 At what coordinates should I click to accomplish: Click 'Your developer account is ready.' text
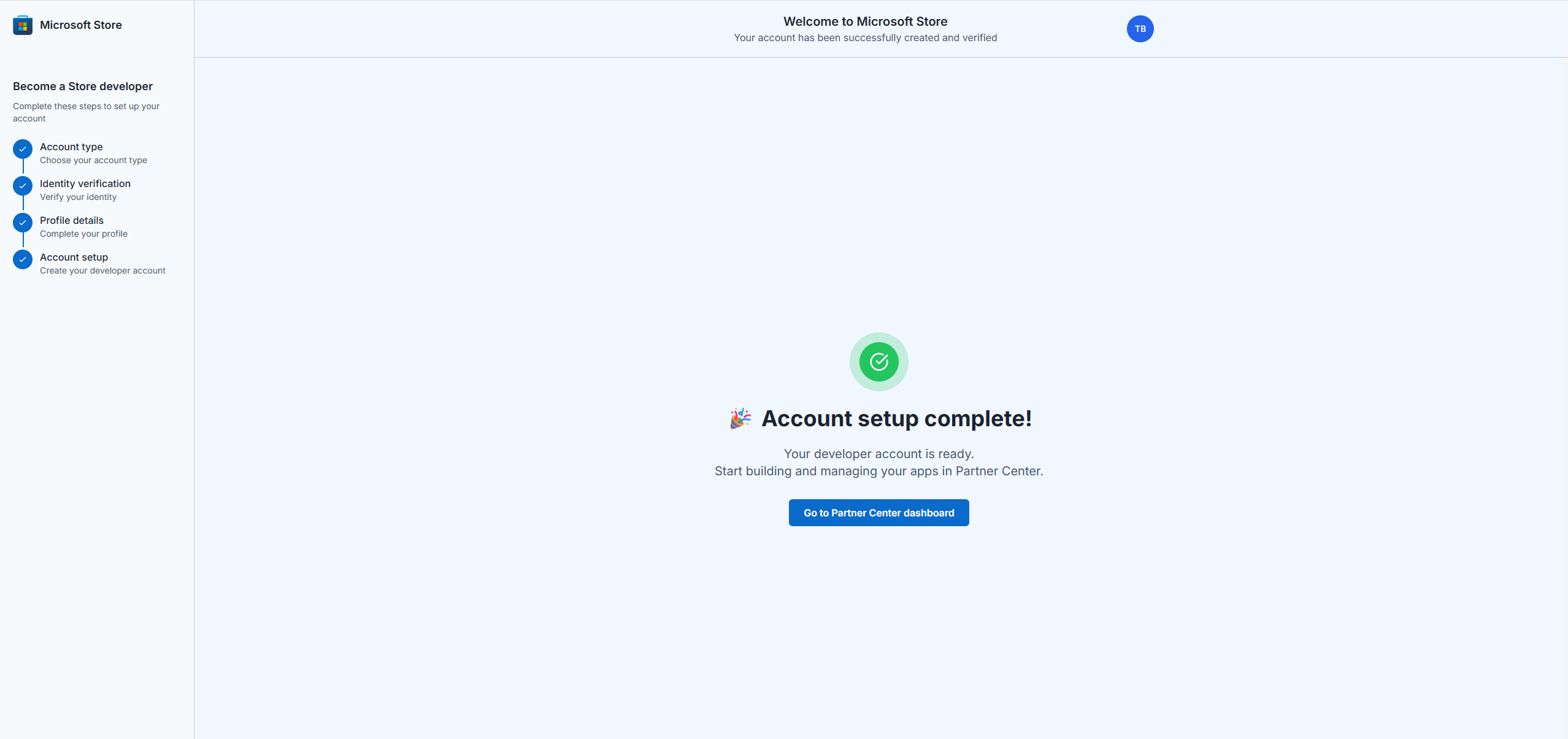(878, 454)
